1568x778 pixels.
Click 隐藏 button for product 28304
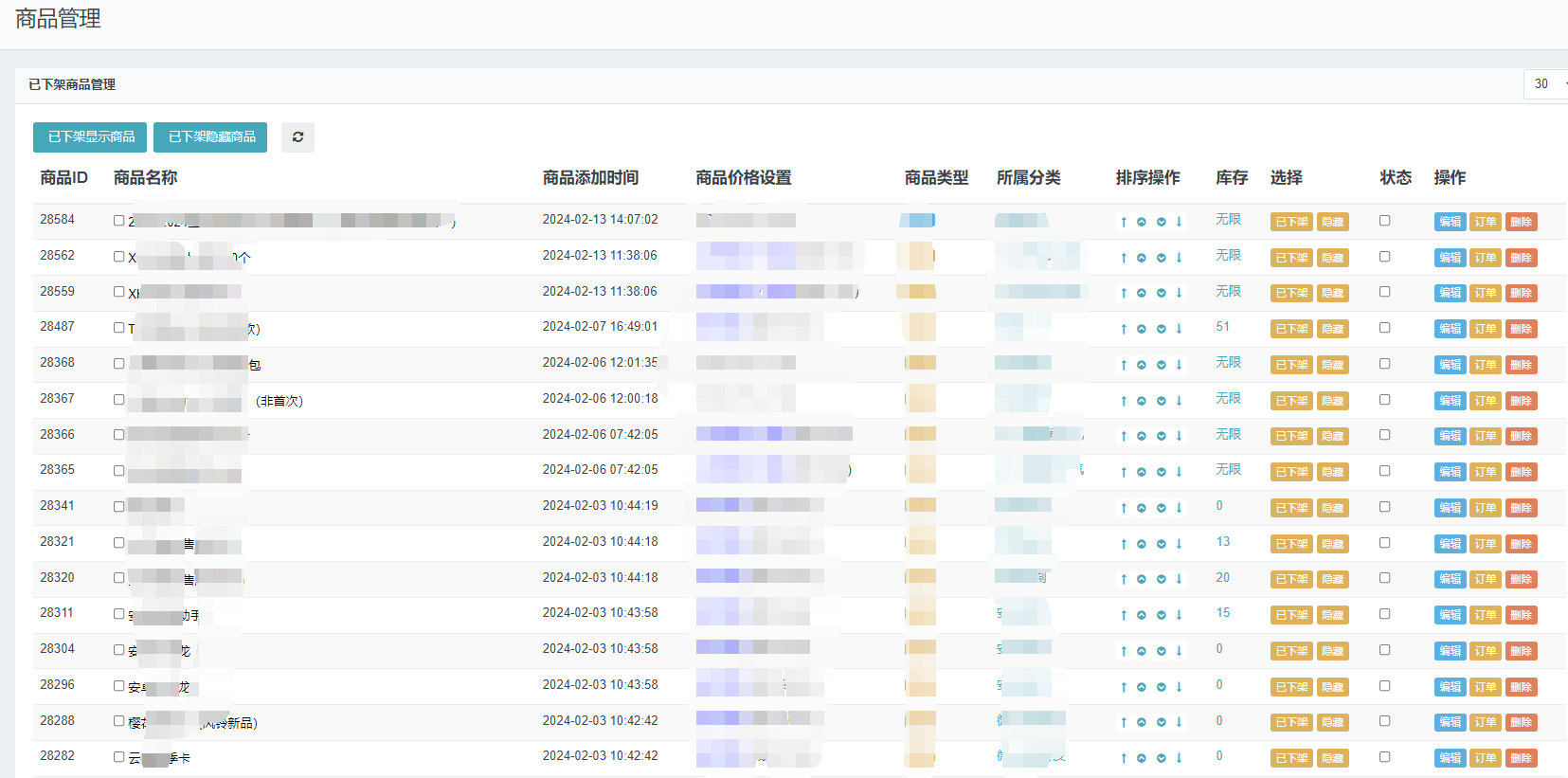click(1332, 651)
